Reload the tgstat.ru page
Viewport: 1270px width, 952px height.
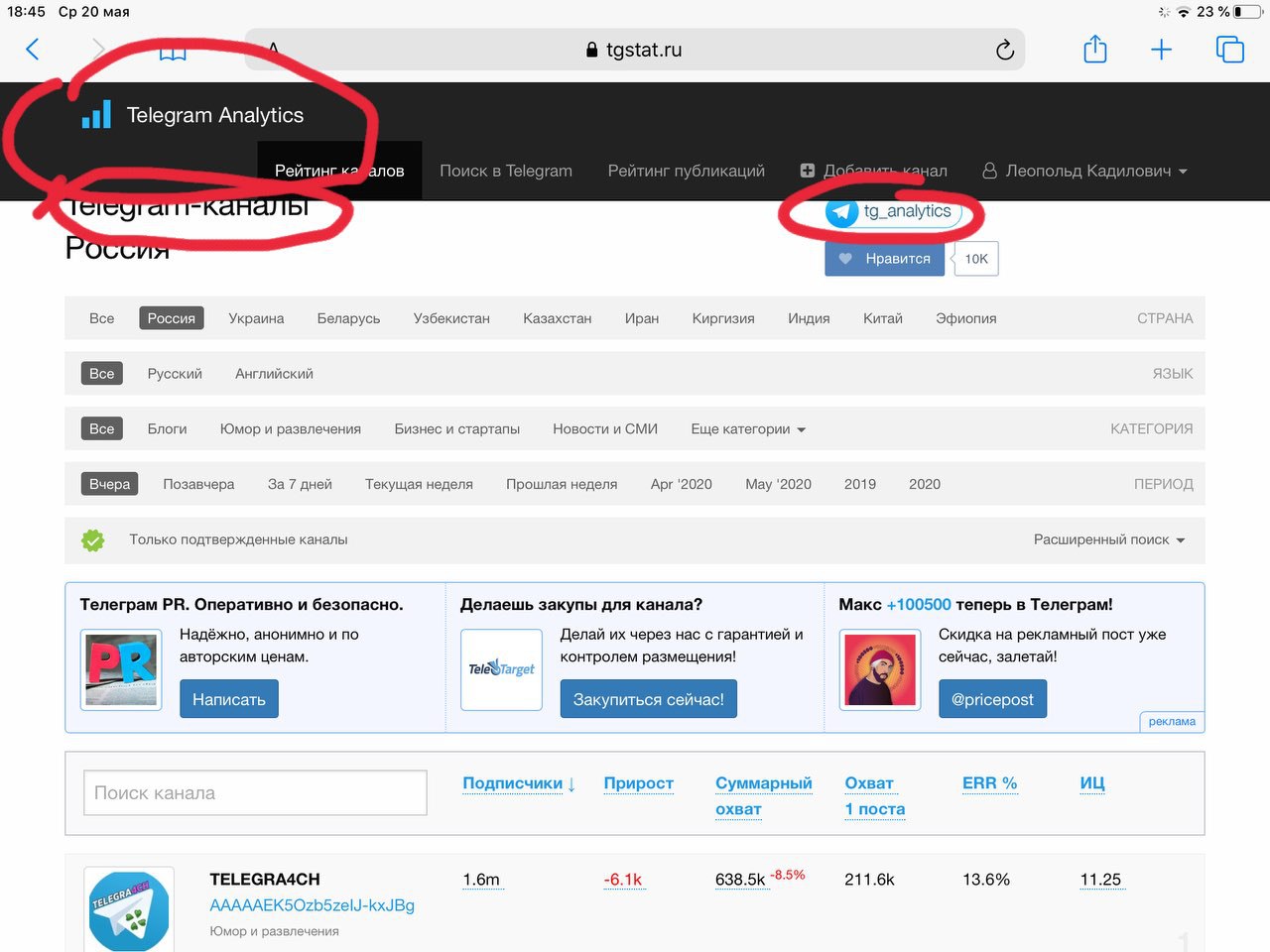point(1004,50)
